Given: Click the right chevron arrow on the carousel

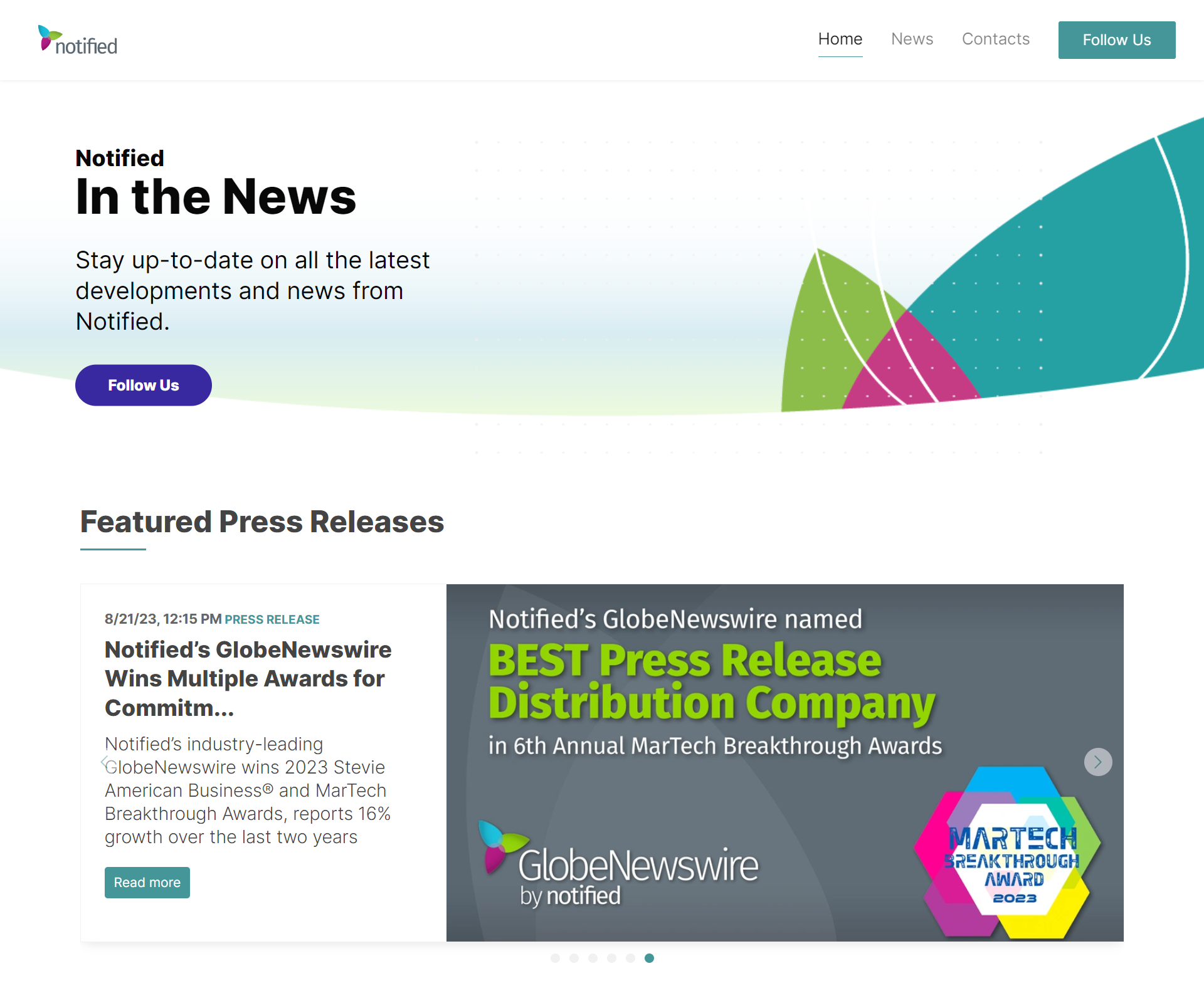Looking at the screenshot, I should pos(1098,762).
